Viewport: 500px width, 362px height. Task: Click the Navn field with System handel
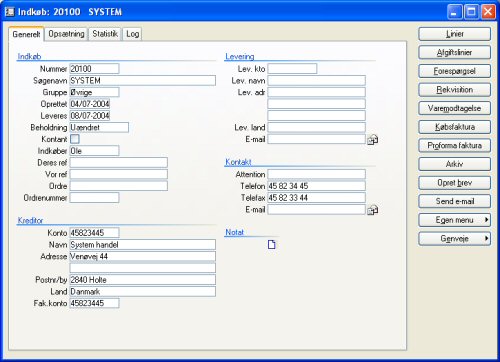(x=143, y=244)
